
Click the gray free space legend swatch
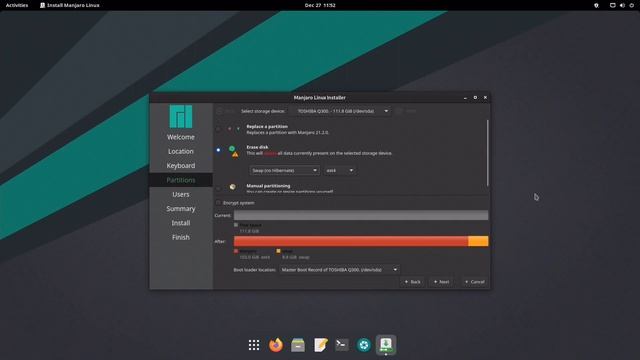236,225
